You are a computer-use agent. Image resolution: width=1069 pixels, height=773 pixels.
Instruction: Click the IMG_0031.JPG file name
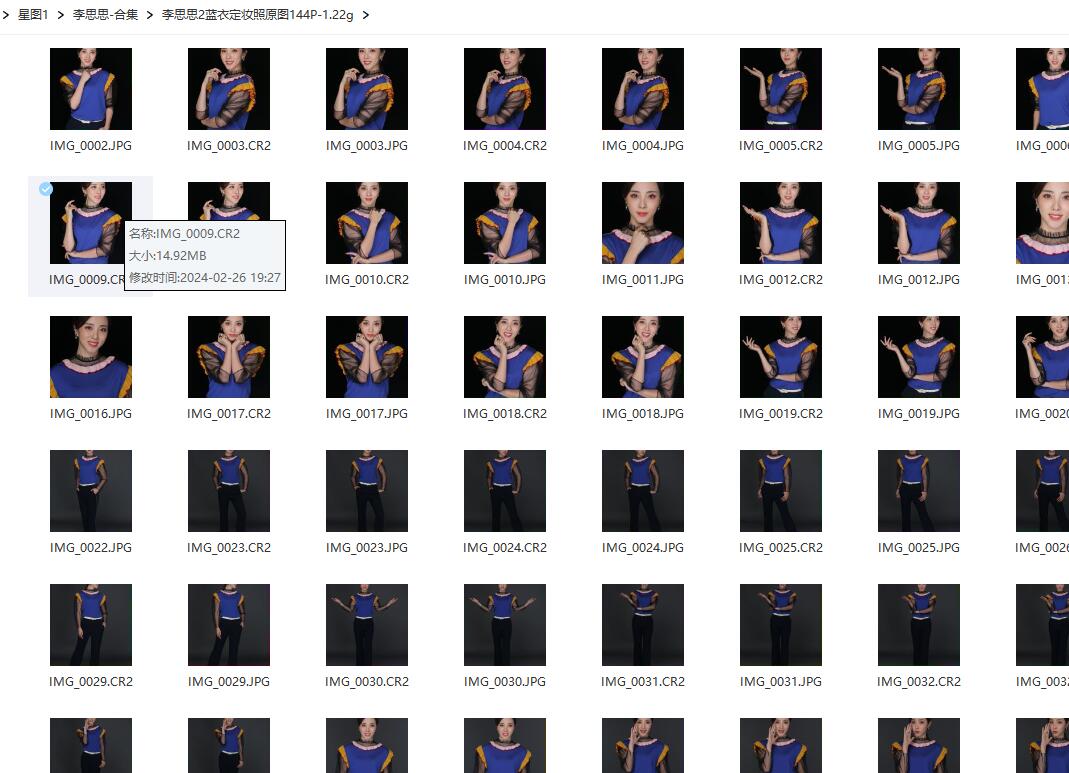pos(781,681)
